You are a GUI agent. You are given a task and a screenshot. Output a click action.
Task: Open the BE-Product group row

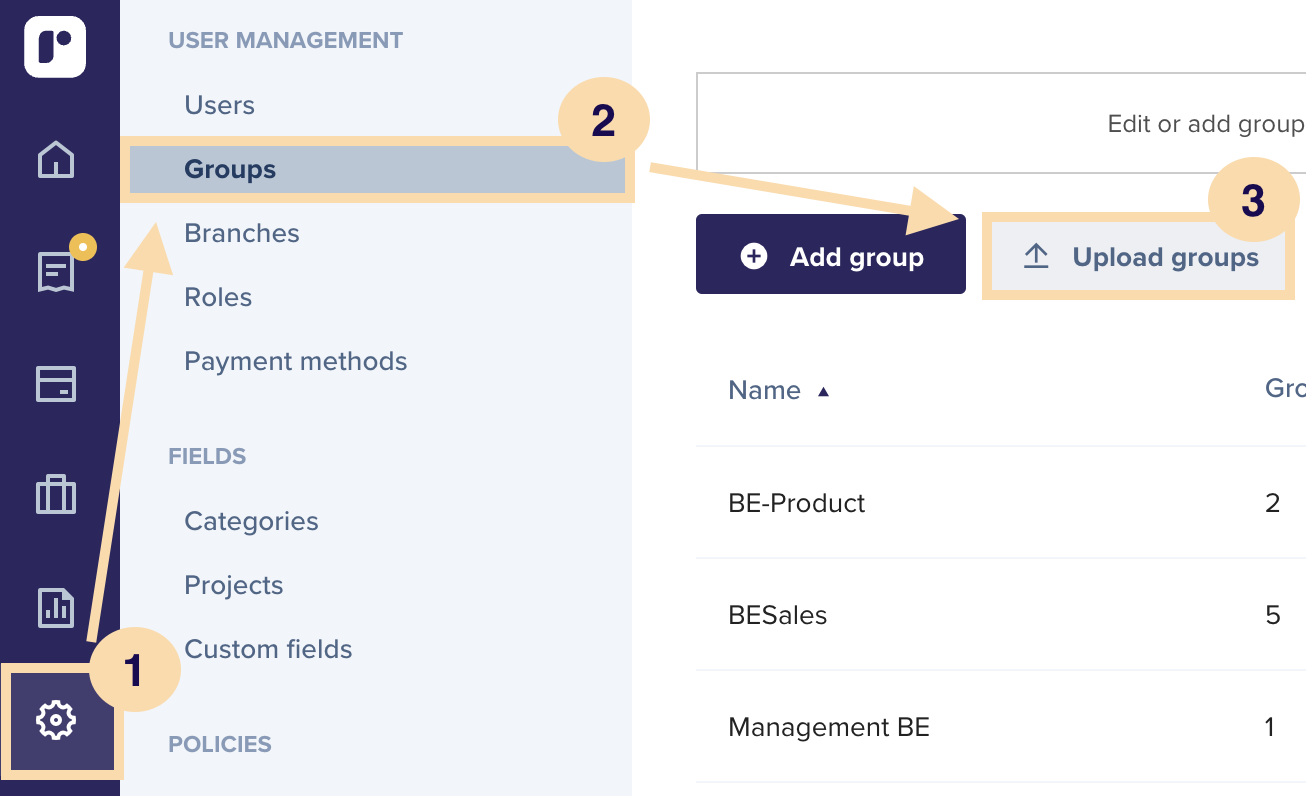(x=1001, y=502)
